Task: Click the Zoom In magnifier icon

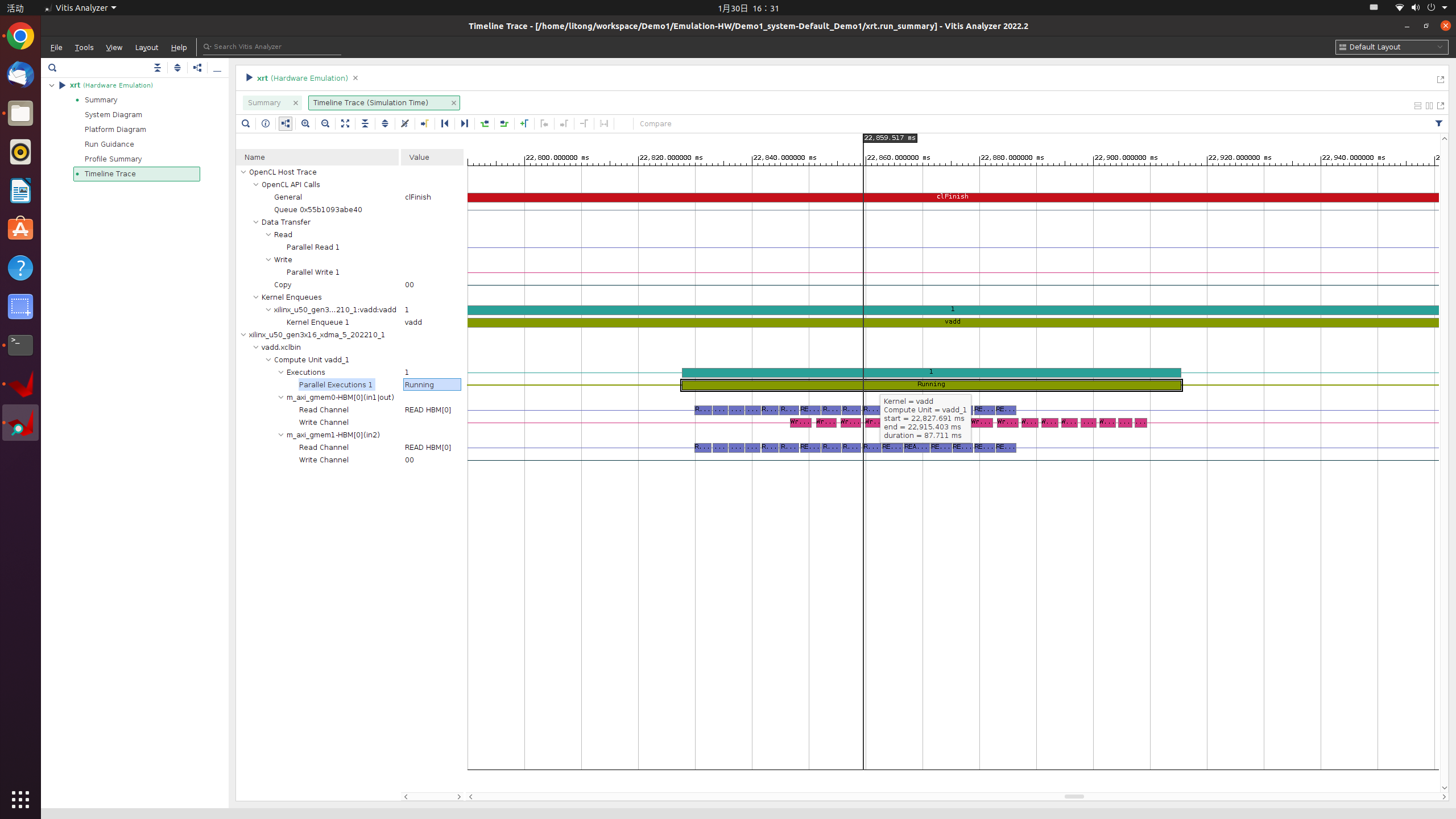Action: click(x=305, y=123)
